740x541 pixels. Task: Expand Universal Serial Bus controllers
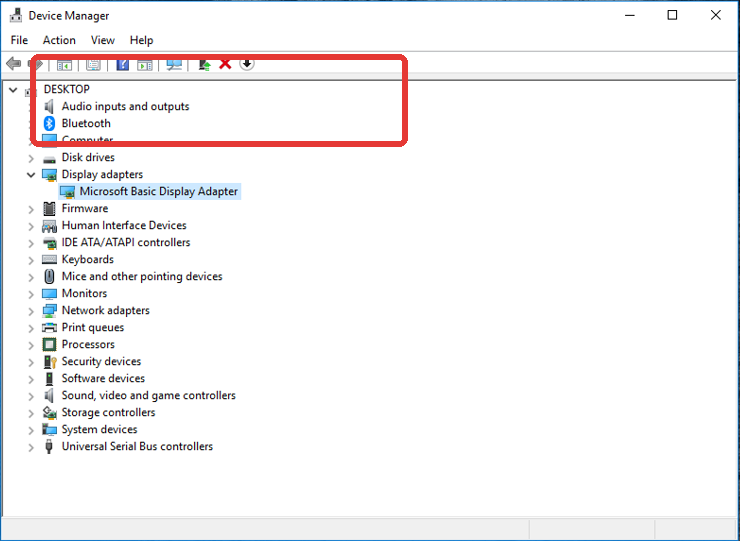[x=31, y=447]
